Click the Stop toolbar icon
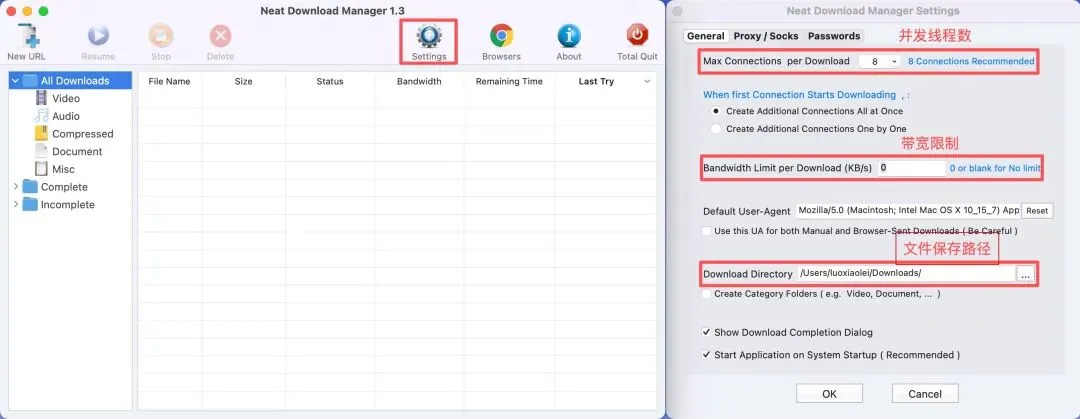The height and width of the screenshot is (419, 1080). coord(160,36)
